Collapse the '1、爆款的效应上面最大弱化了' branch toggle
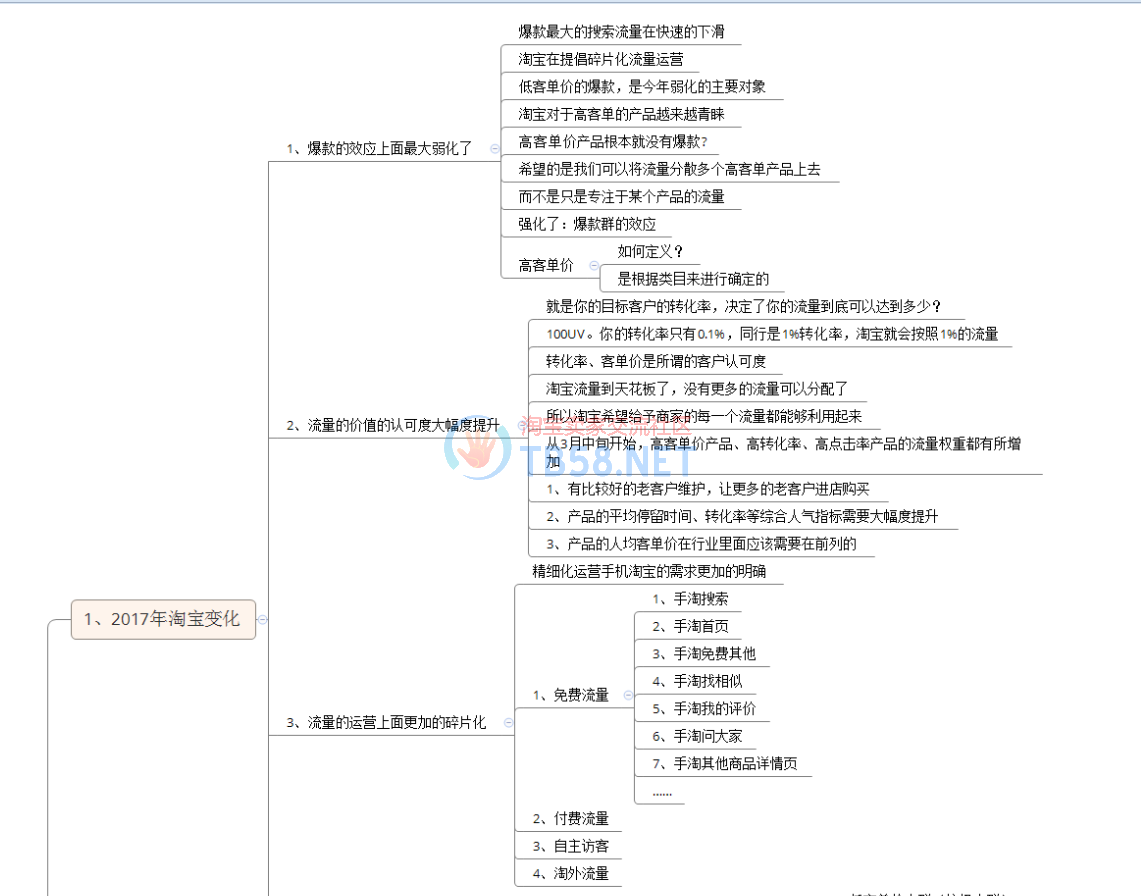1141x896 pixels. tap(495, 148)
